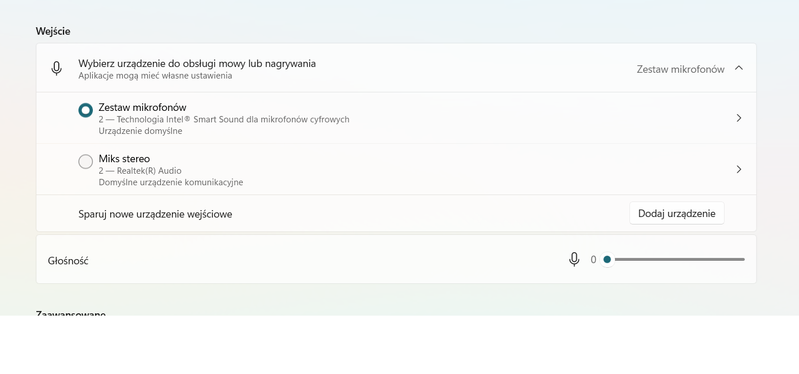This screenshot has width=799, height=374.
Task: Click 'Sparuj nowe urządzenie wejściowe' text
Action: pyautogui.click(x=155, y=215)
